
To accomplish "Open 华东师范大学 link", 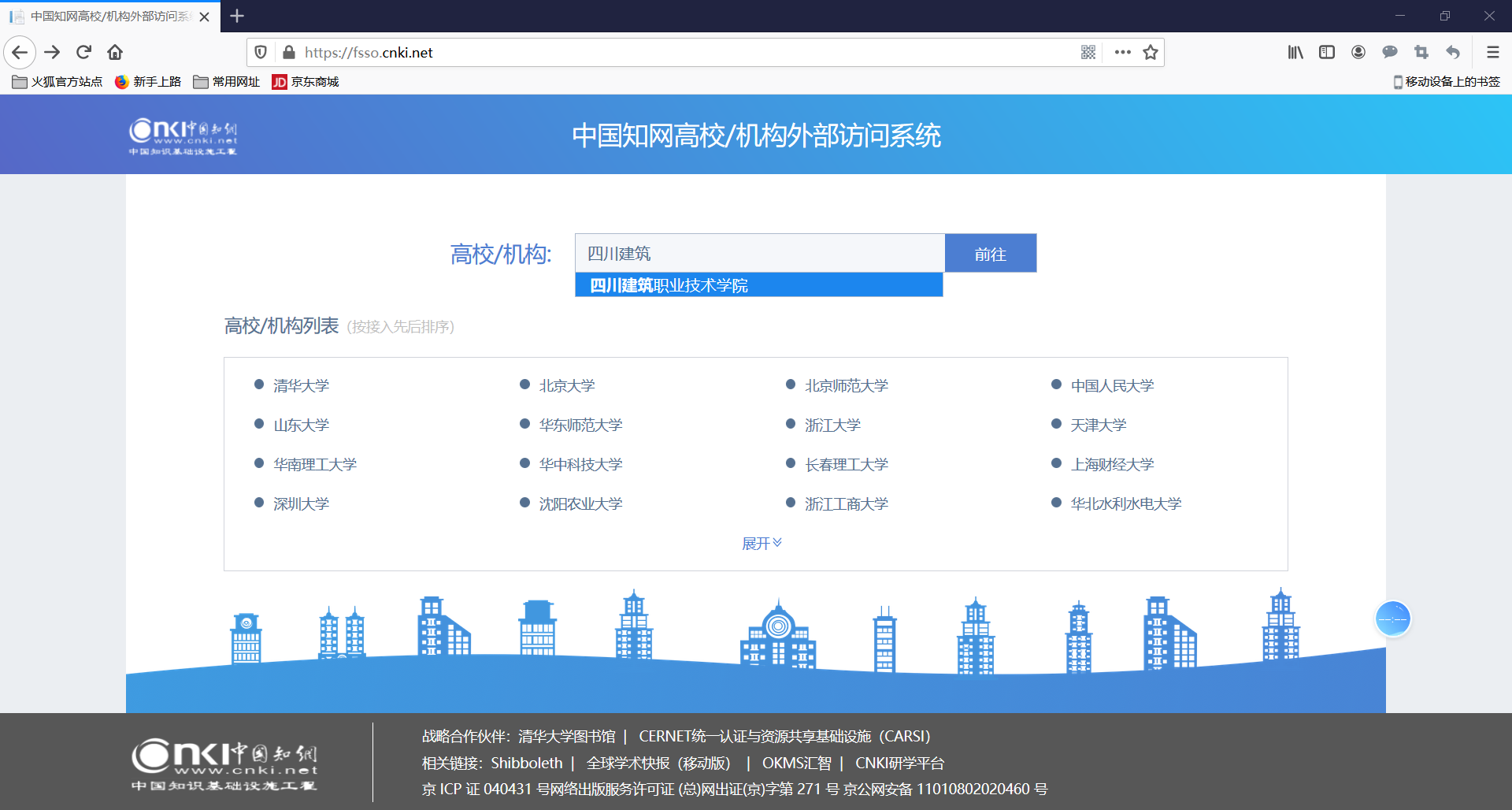I will (x=580, y=425).
